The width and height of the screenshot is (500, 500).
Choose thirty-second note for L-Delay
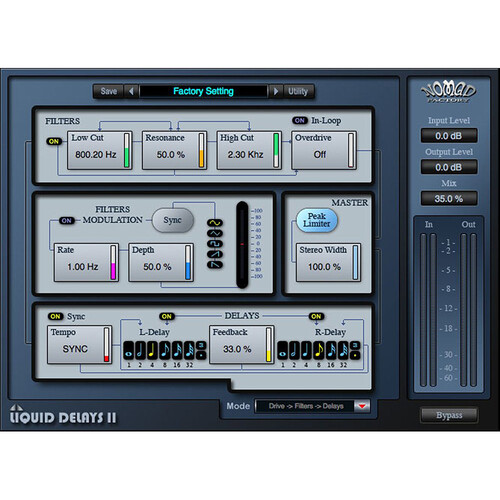tap(189, 350)
